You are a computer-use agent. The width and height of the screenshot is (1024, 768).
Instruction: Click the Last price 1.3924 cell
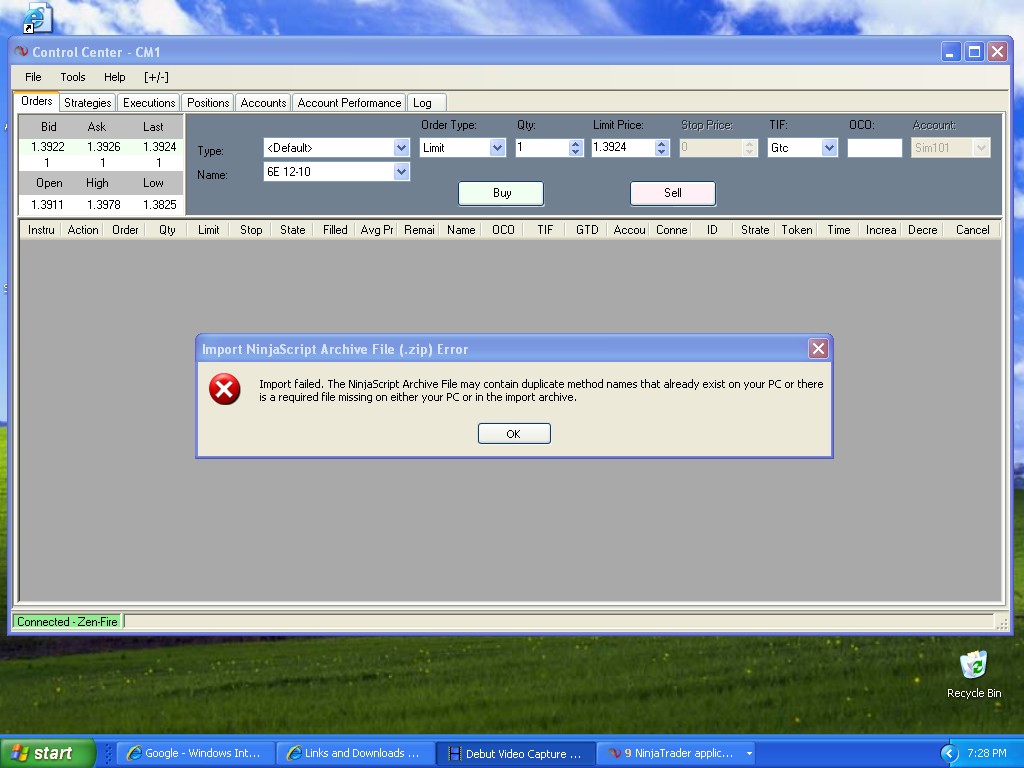coord(159,147)
